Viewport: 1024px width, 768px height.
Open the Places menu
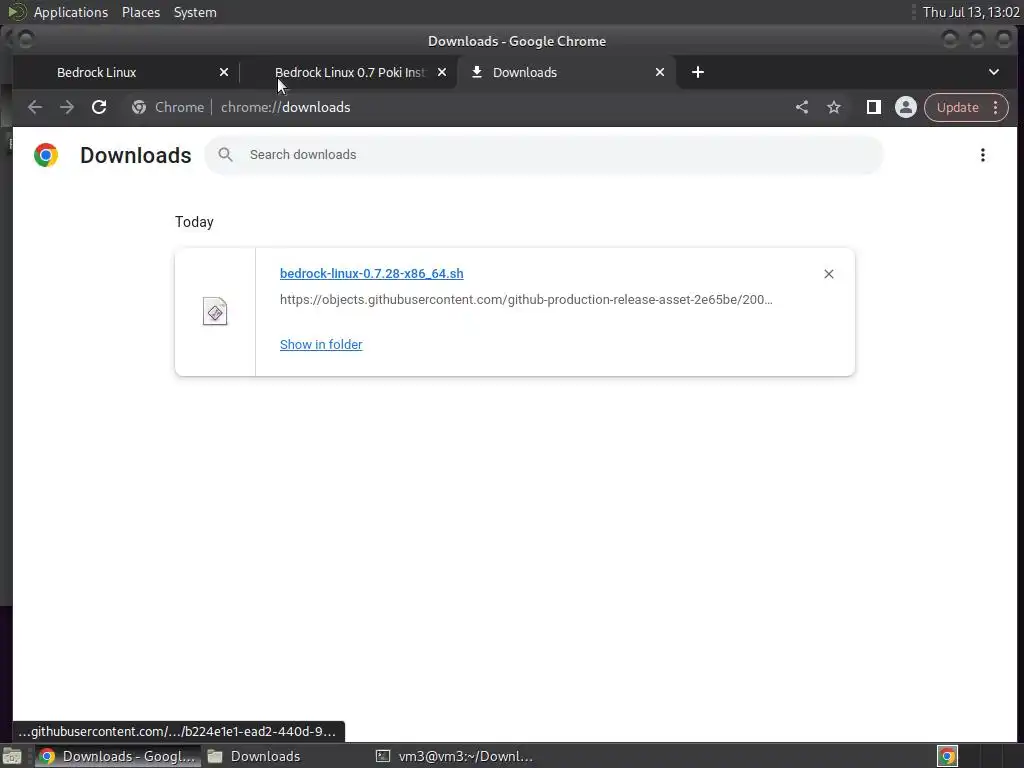(141, 12)
